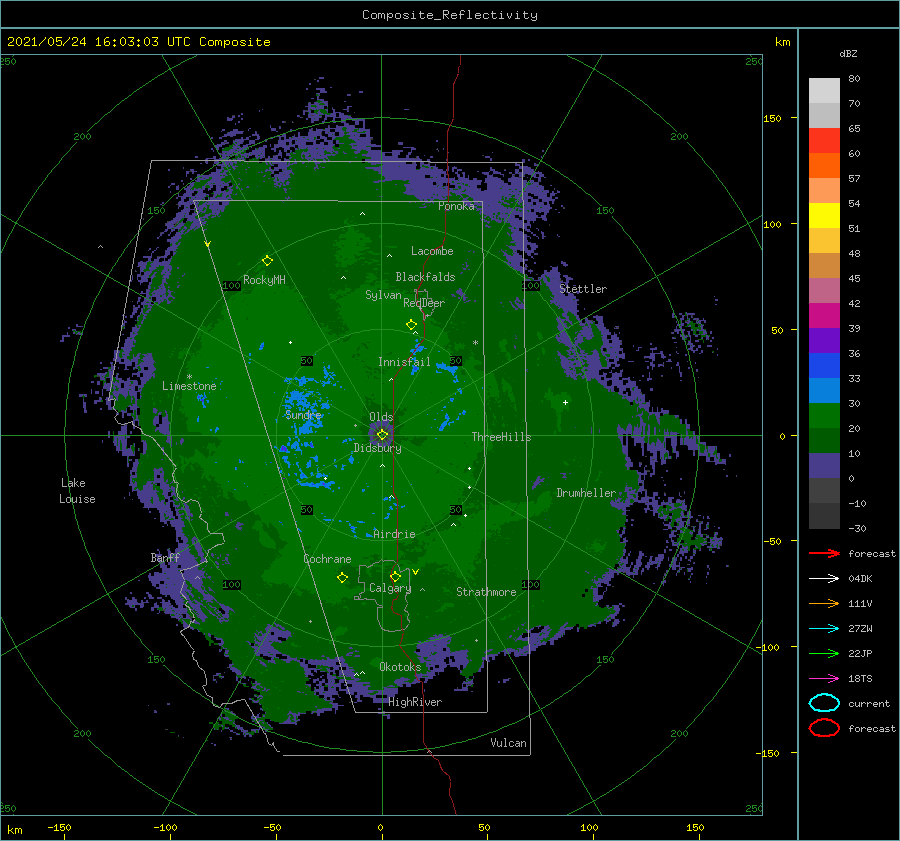Click the 10 dBZ slate purple swatch

tap(824, 466)
